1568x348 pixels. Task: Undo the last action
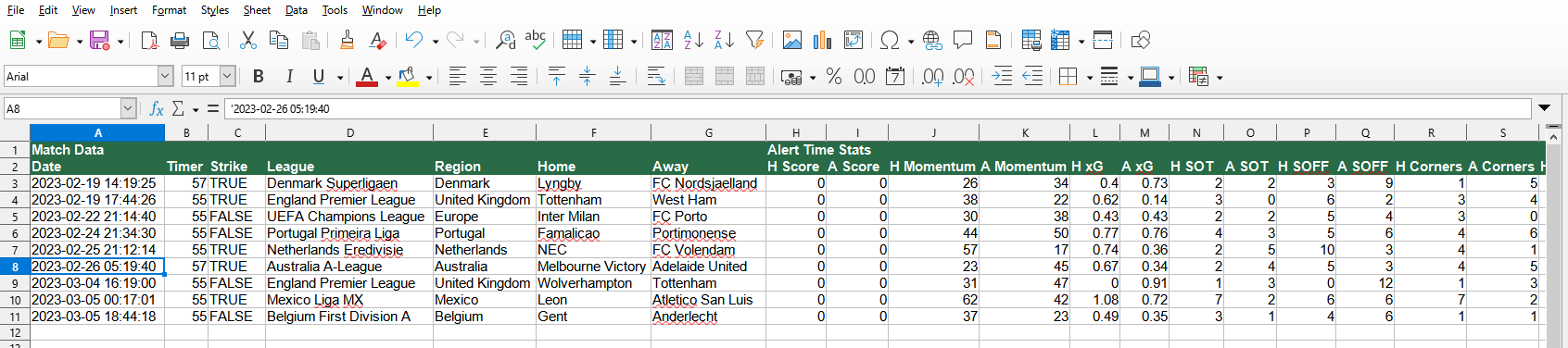point(414,40)
